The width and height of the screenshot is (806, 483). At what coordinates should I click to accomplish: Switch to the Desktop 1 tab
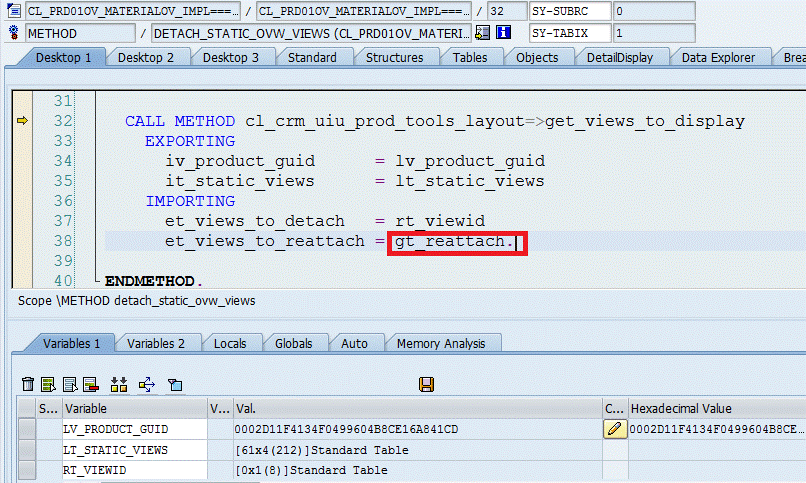click(63, 58)
